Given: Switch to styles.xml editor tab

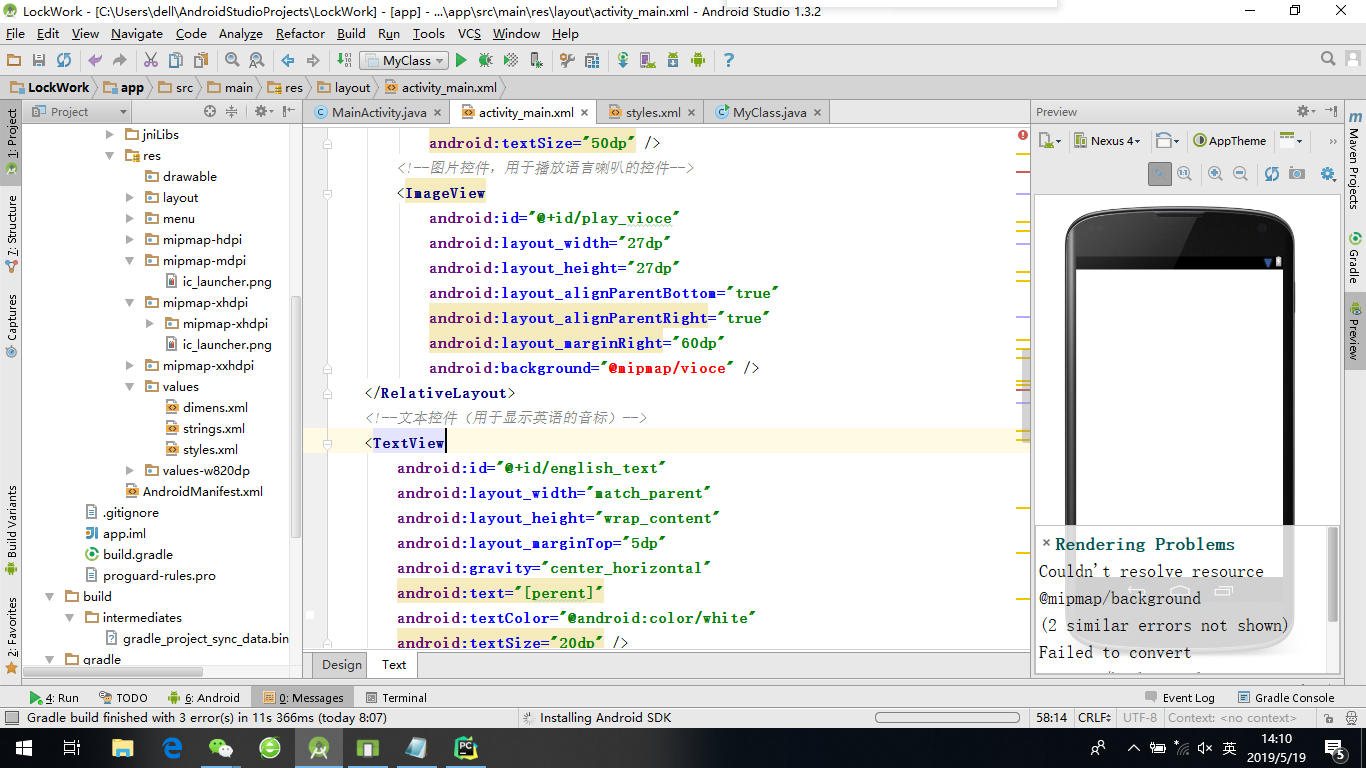Looking at the screenshot, I should coord(652,112).
